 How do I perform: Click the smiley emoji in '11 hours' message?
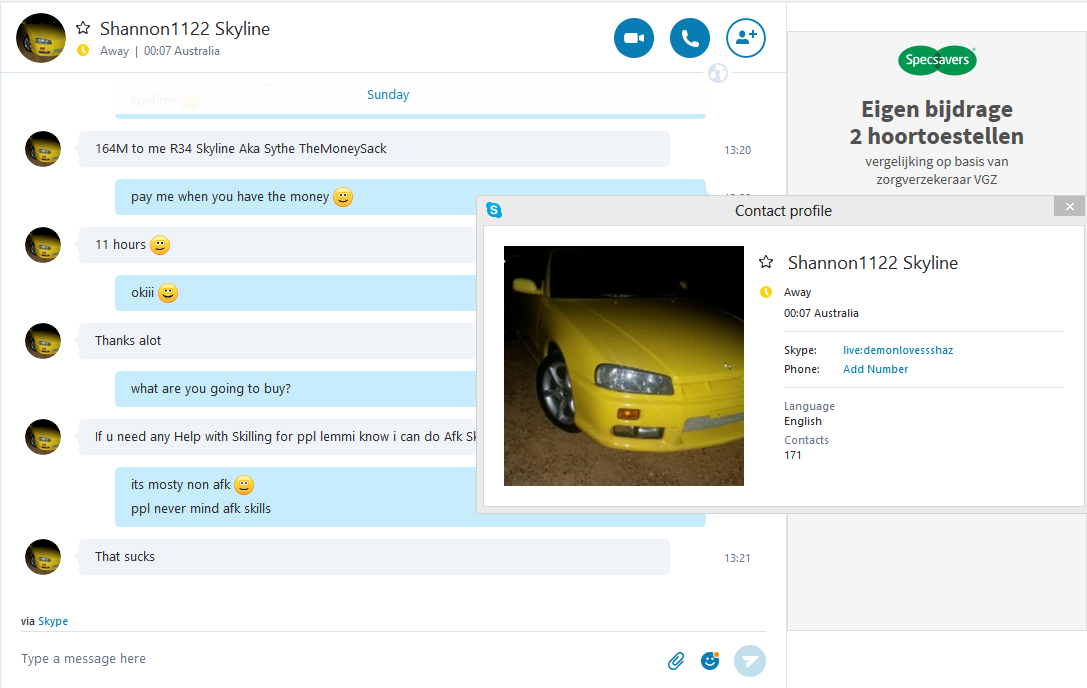160,245
